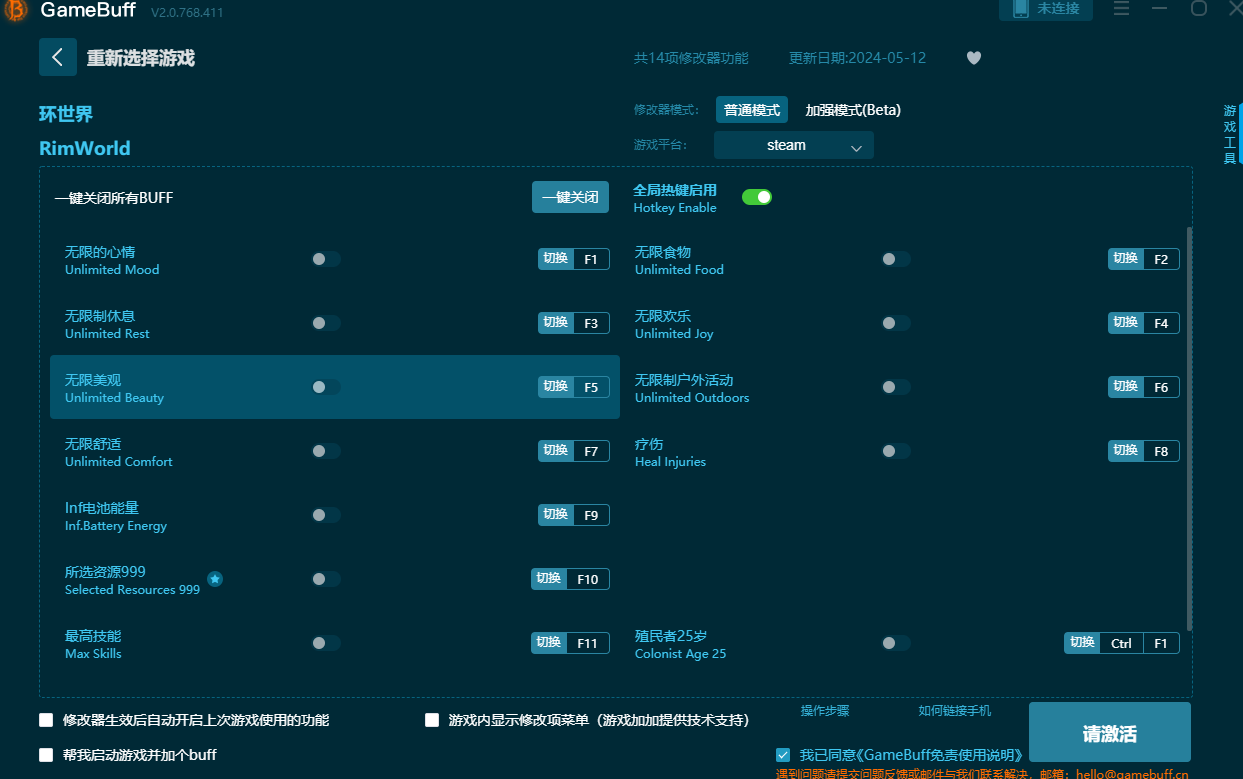Click the star badge beside Selected Resources 999
Screen dimensions: 1243x779
[x=215, y=579]
